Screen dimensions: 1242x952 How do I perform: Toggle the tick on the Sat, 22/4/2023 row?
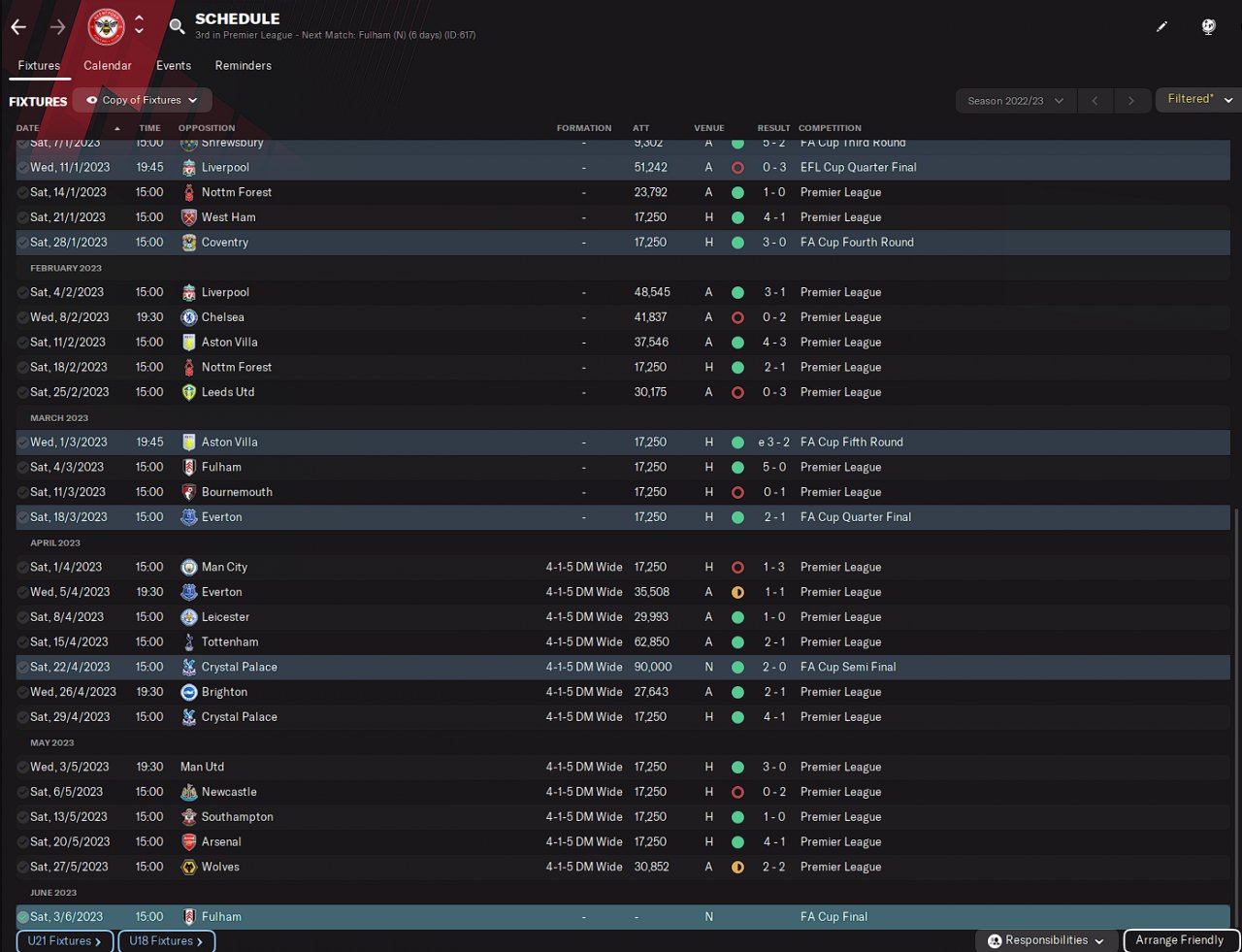tap(22, 668)
